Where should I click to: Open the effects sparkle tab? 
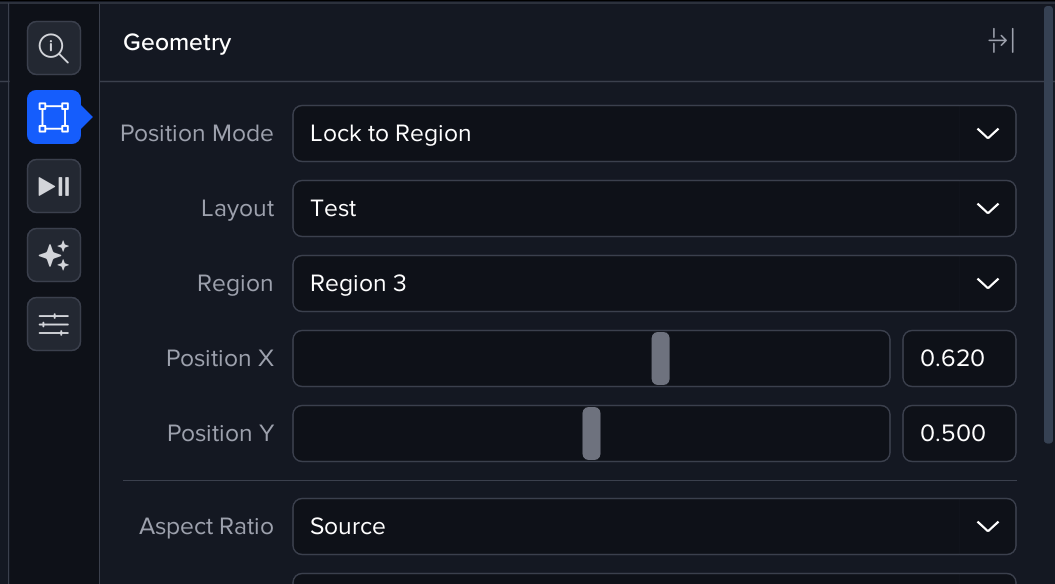coord(54,255)
